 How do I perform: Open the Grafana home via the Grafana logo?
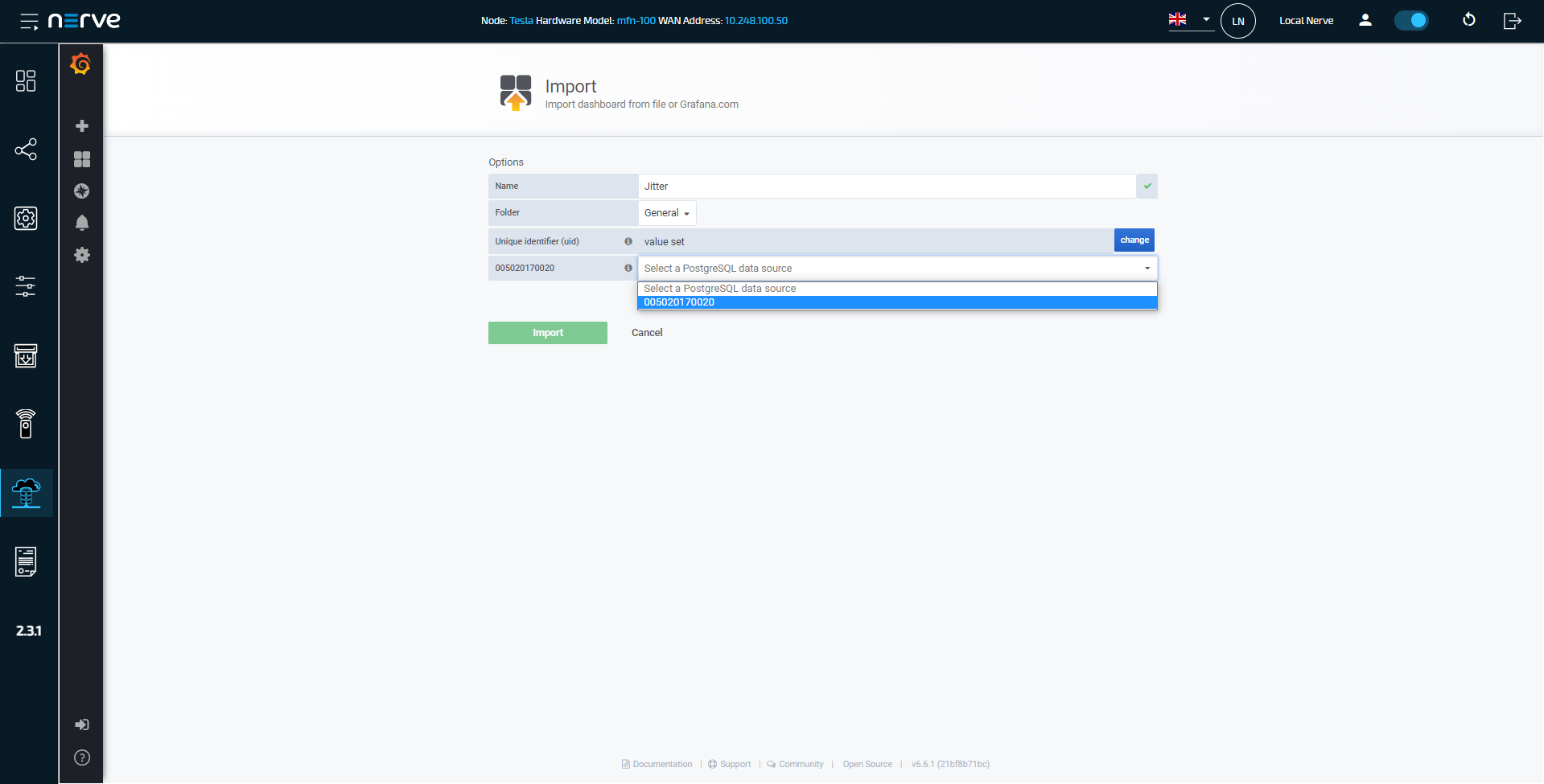coord(80,64)
